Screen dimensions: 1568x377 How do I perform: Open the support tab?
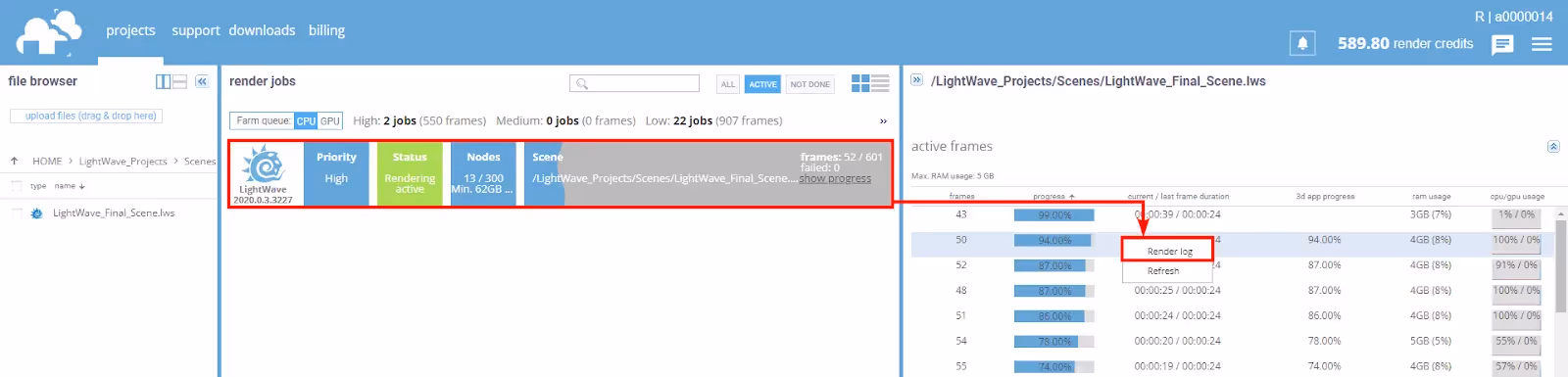(x=196, y=30)
